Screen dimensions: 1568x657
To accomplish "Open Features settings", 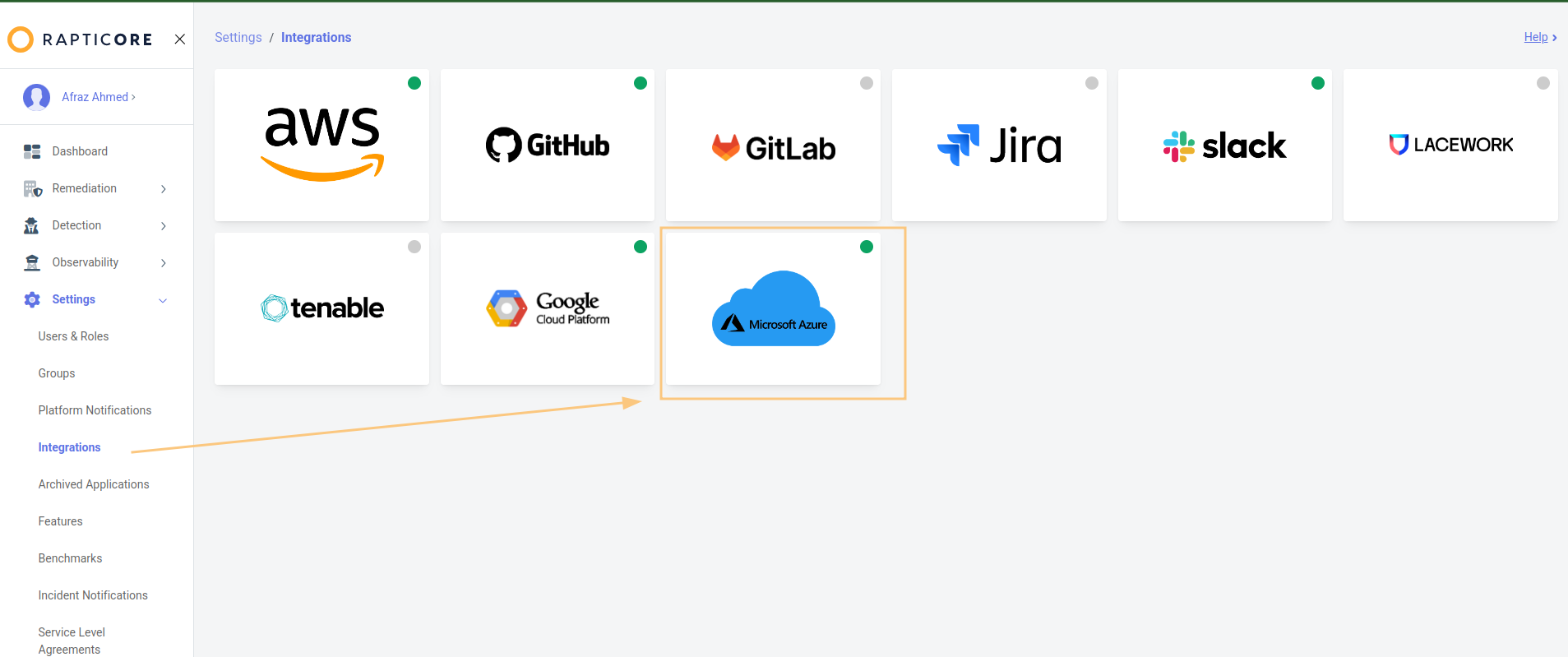I will [60, 521].
